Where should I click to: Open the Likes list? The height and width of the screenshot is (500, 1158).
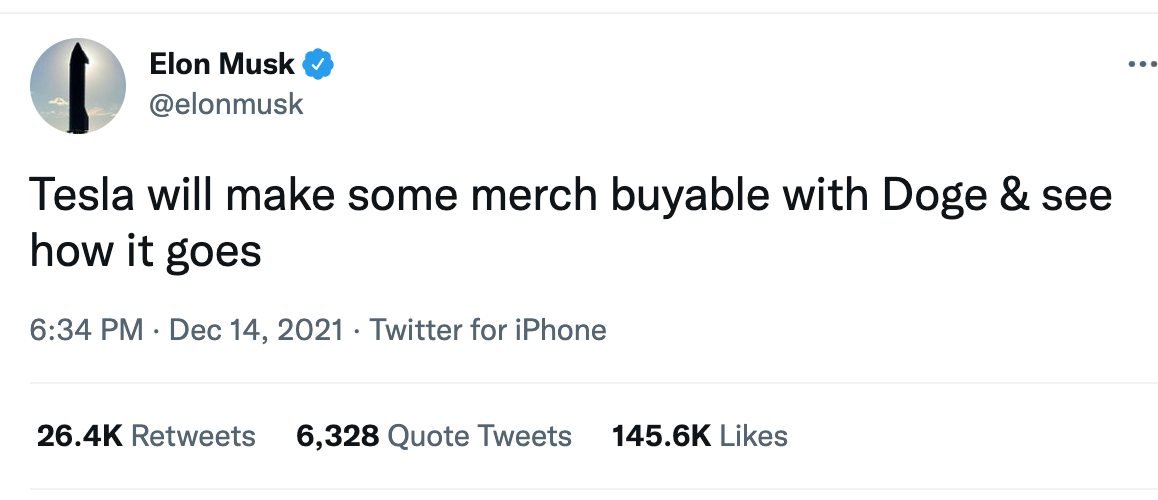click(753, 436)
